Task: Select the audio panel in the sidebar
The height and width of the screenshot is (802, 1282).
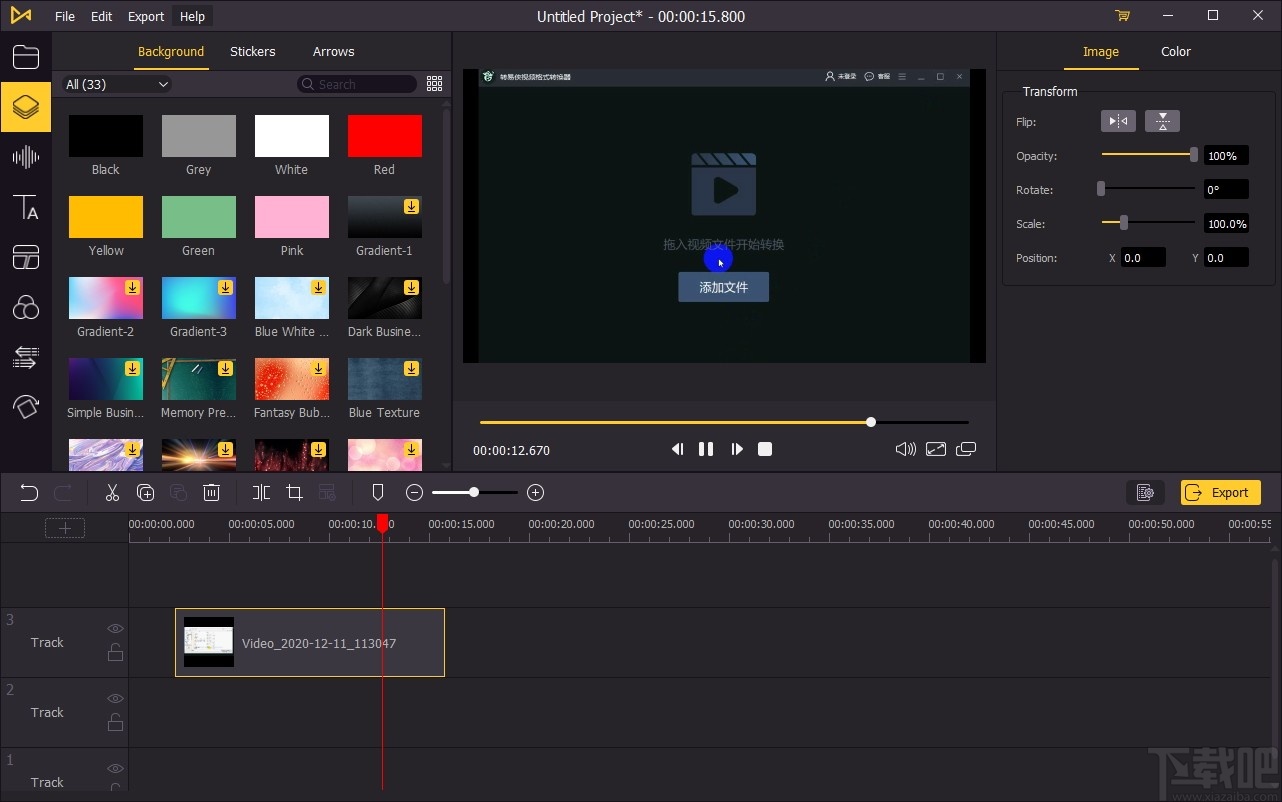Action: pyautogui.click(x=26, y=157)
